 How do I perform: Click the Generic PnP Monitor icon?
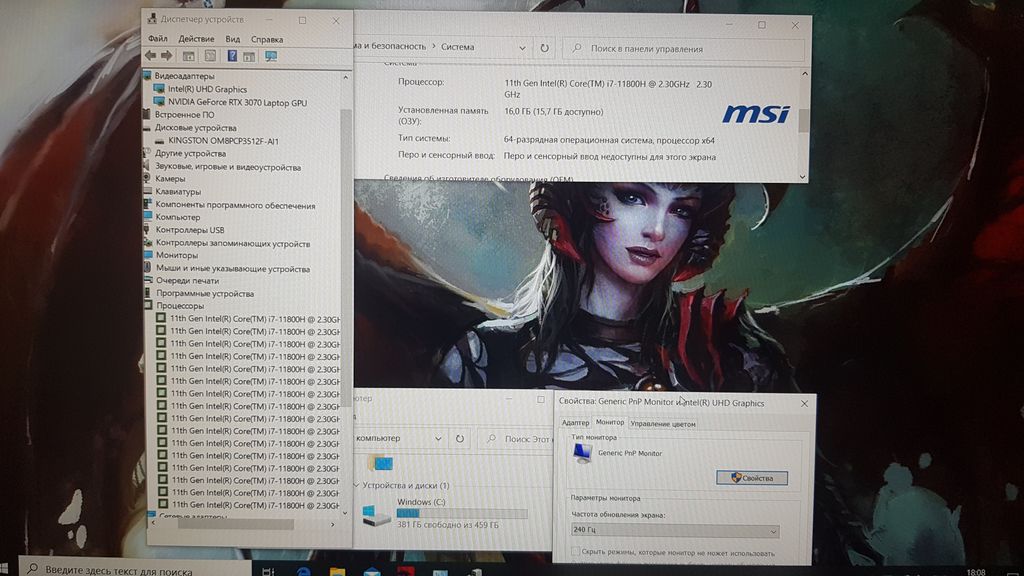pos(583,453)
